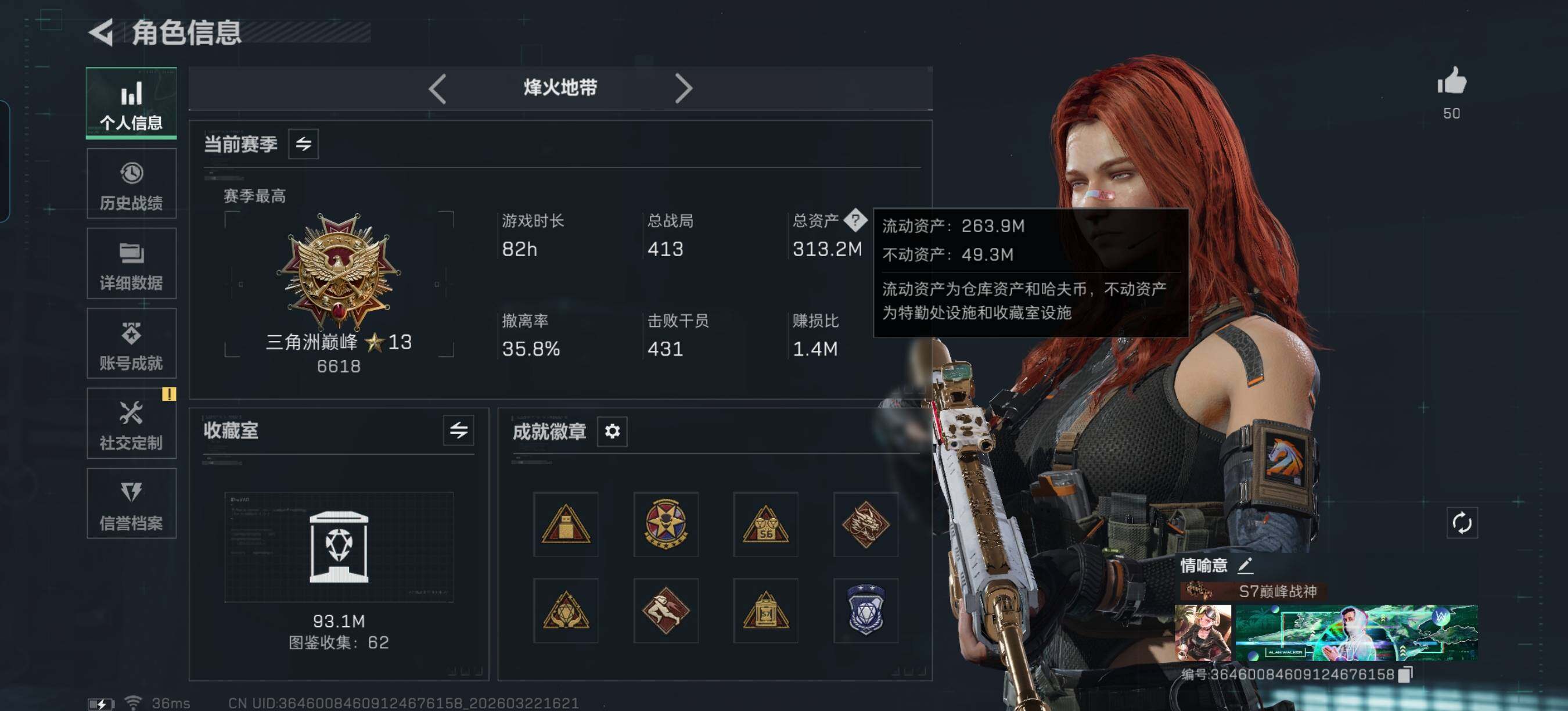
Task: Click the 收藏室 display case thumbnail
Action: click(x=339, y=547)
